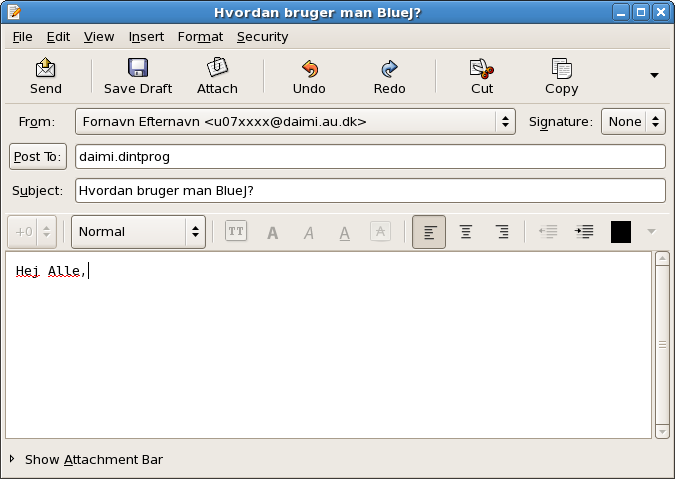Minimize the compose window
The height and width of the screenshot is (479, 675).
point(621,12)
